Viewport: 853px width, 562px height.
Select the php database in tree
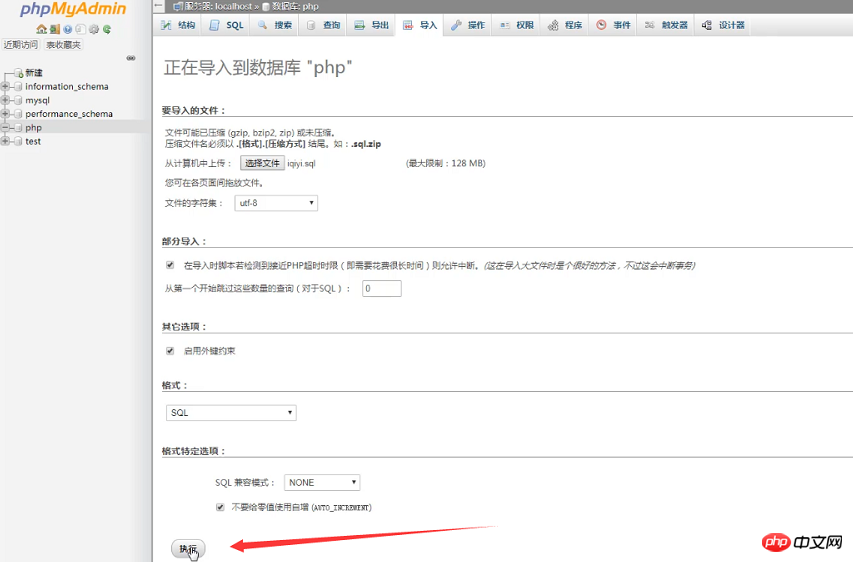coord(33,127)
